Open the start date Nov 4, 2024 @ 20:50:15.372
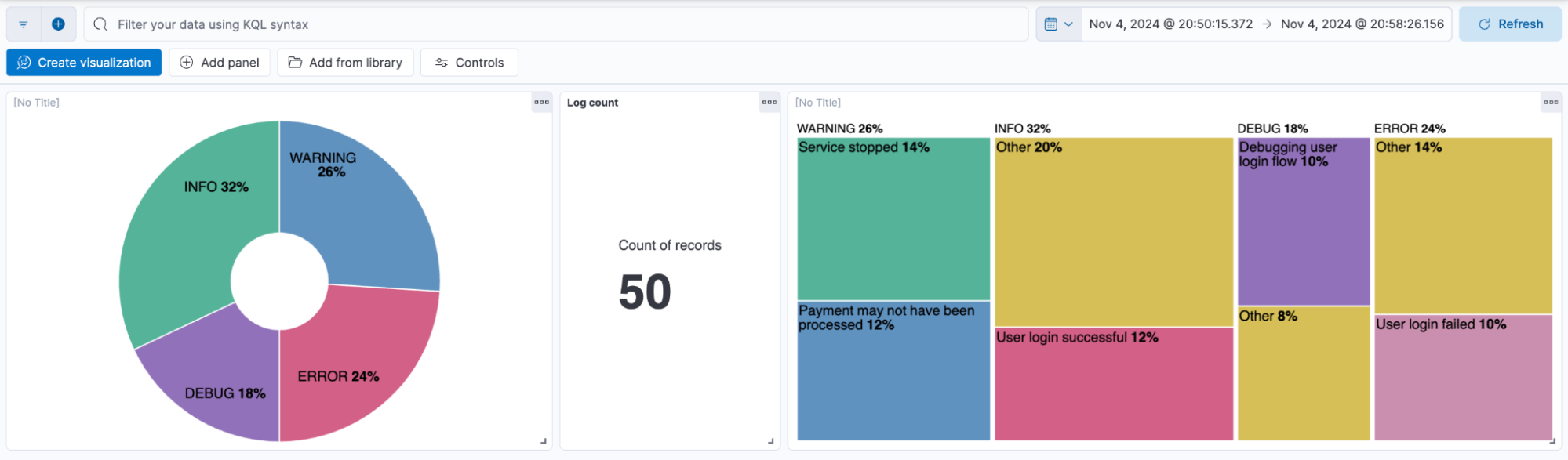This screenshot has width=1568, height=460. (x=1170, y=24)
